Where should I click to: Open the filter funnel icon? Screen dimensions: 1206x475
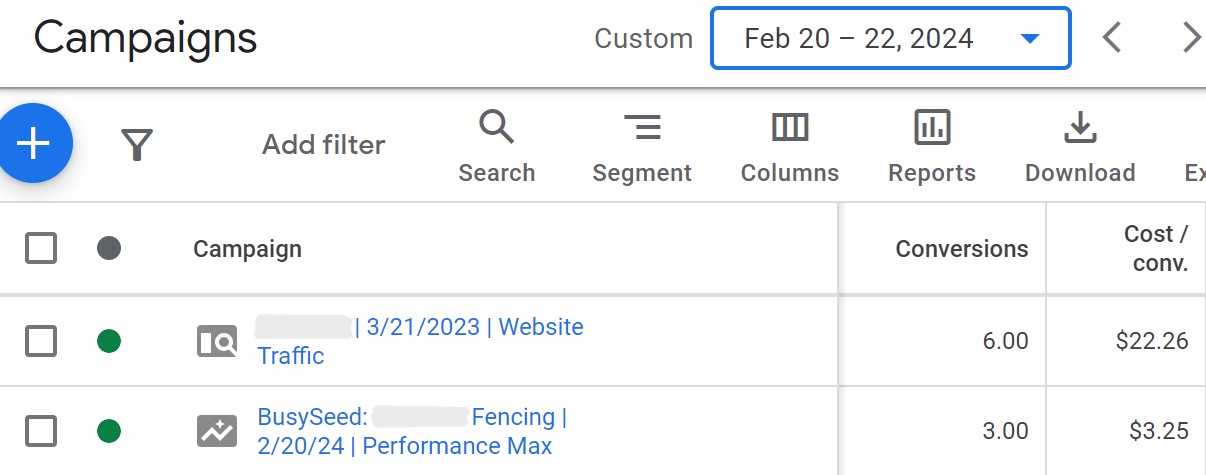137,145
